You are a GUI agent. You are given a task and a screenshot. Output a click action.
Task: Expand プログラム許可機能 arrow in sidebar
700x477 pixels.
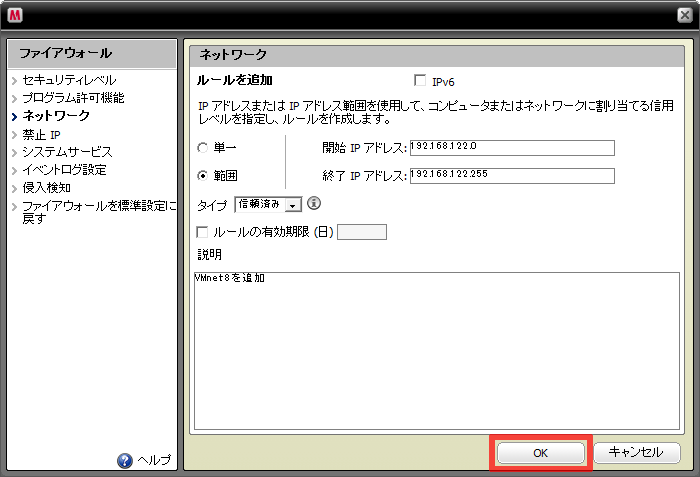[14, 98]
